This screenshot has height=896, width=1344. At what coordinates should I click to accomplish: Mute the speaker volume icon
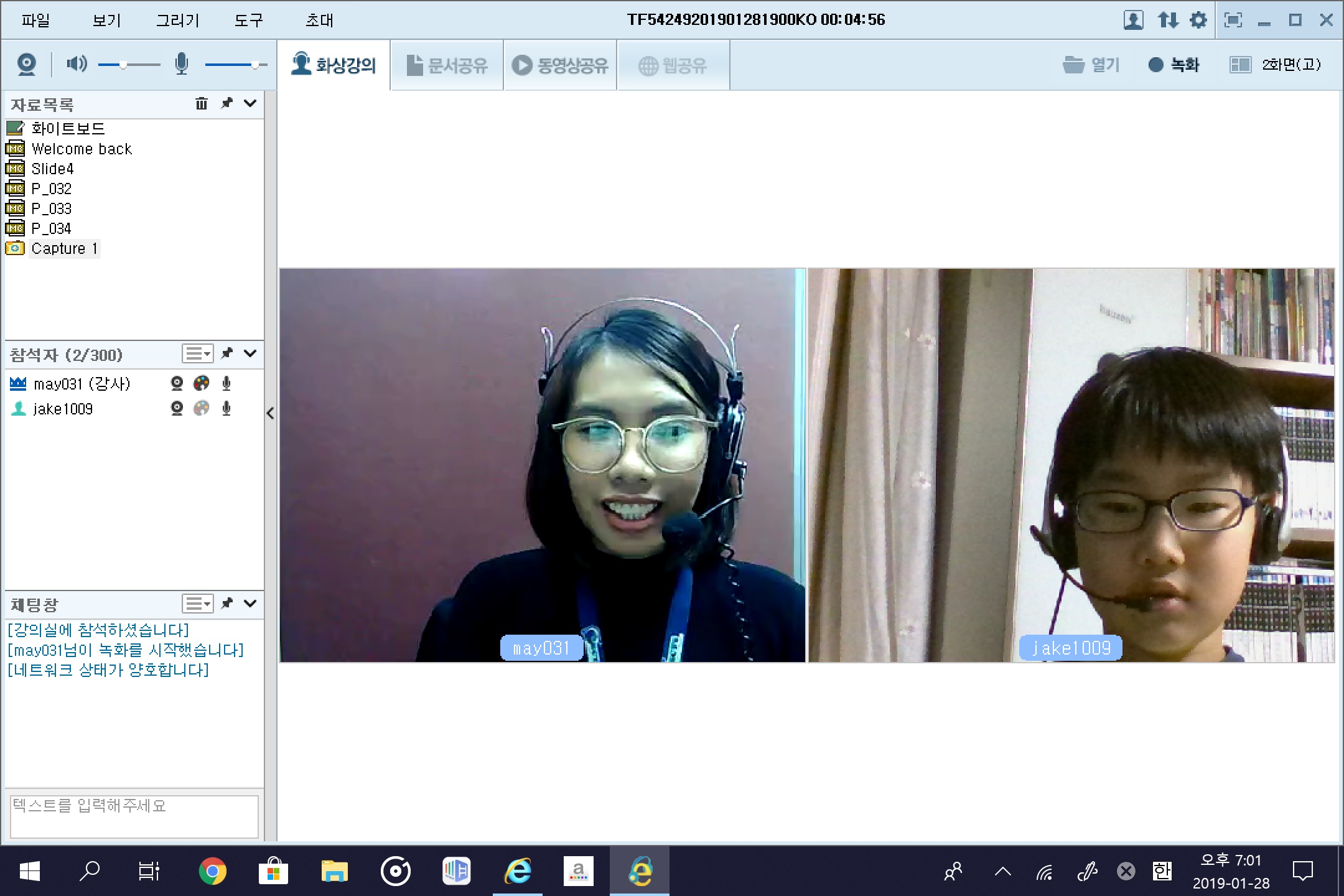(x=77, y=64)
